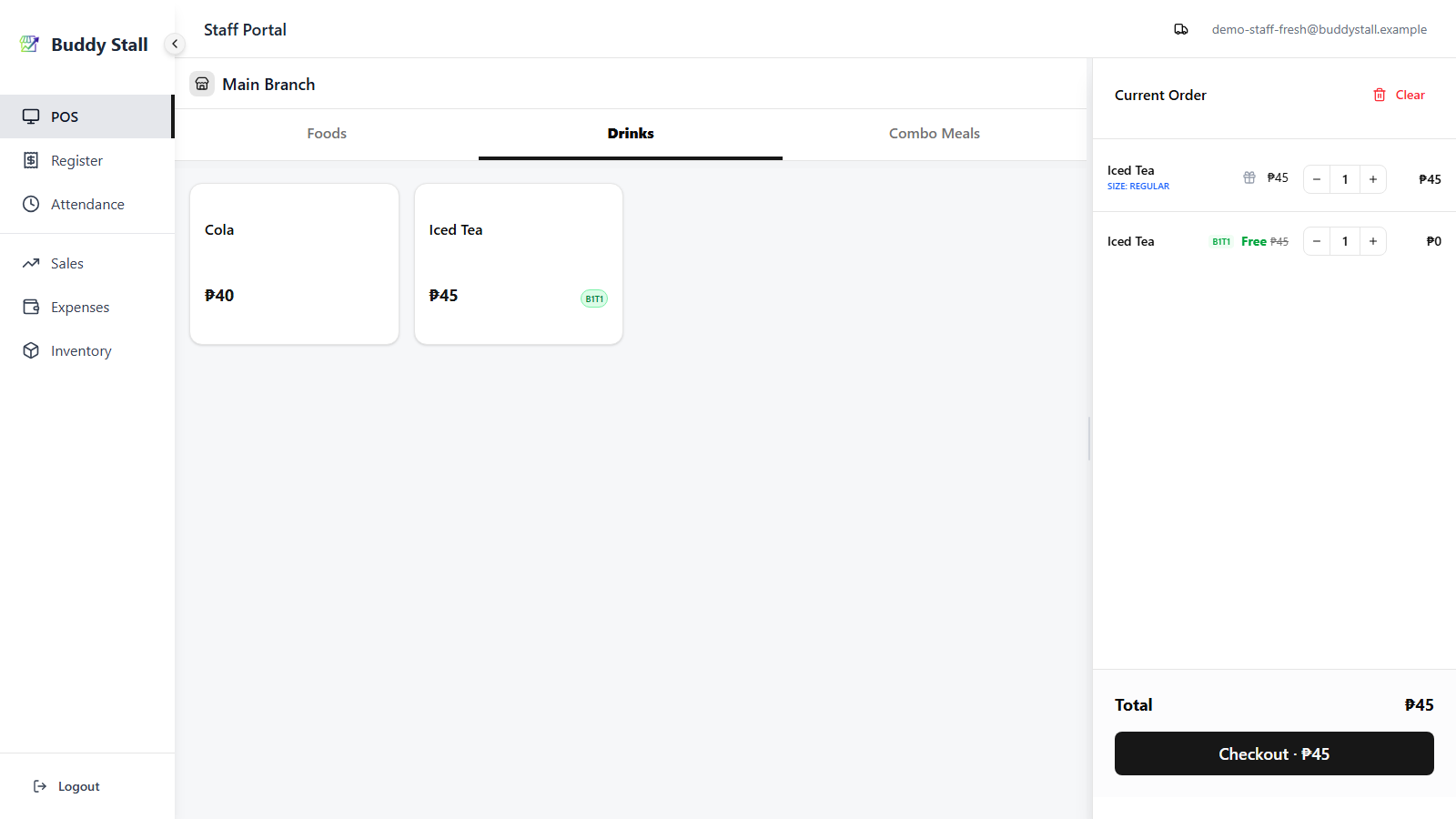The image size is (1456, 819).
Task: Click the green Free label
Action: [x=1254, y=241]
